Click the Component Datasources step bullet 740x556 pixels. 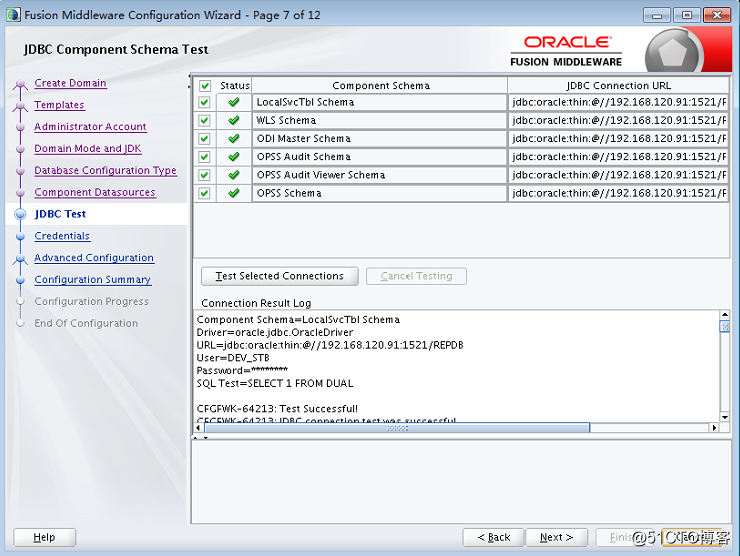[20, 193]
